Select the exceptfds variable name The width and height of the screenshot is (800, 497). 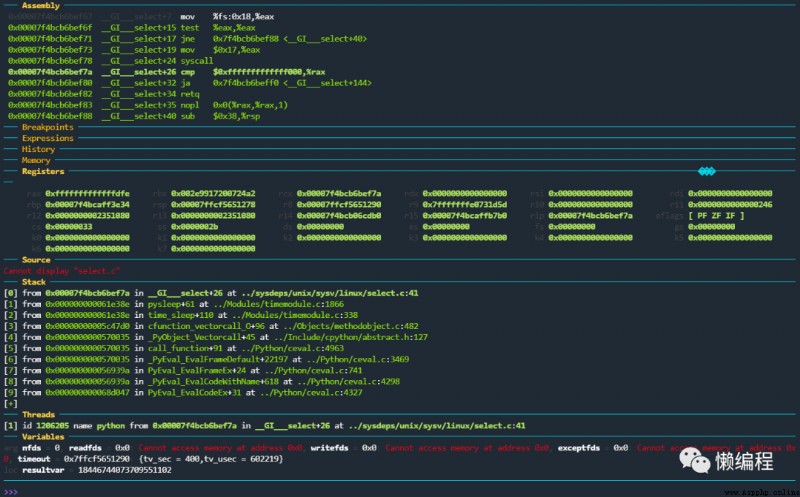click(579, 448)
